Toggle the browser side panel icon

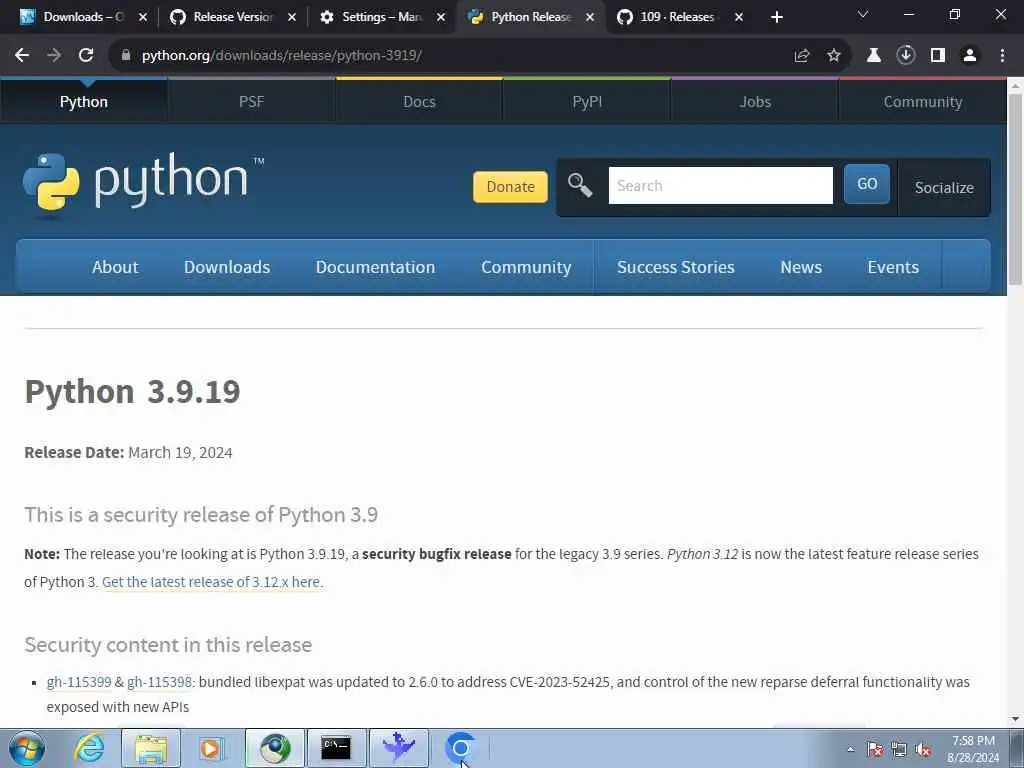(938, 56)
